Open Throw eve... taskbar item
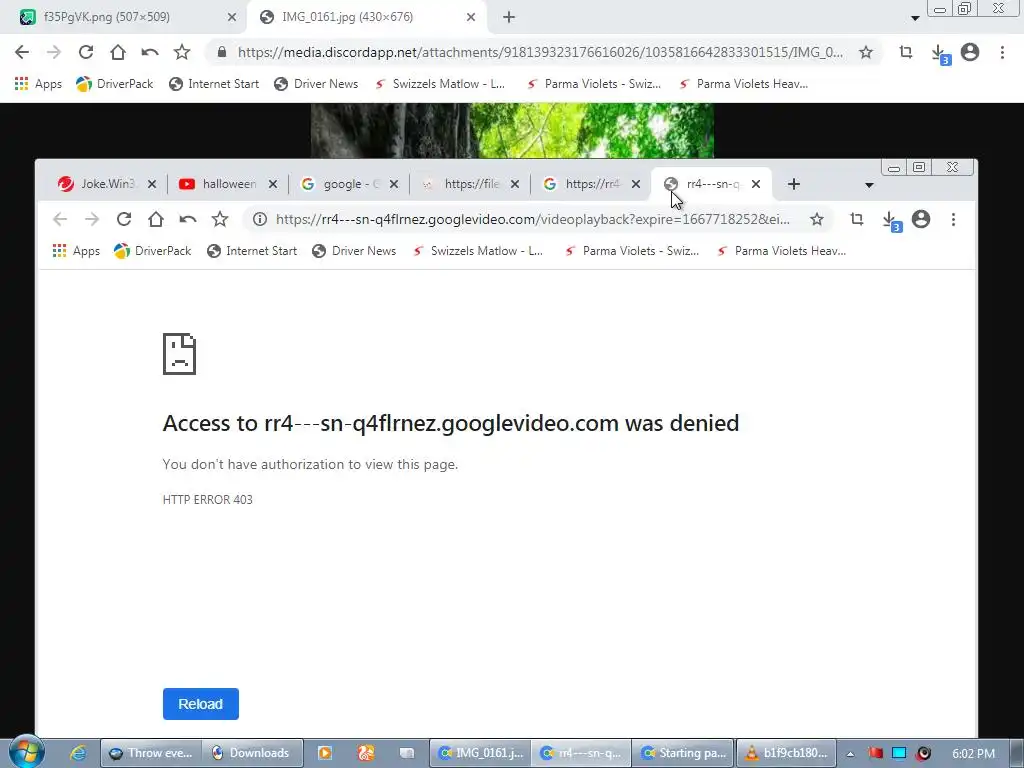The image size is (1024, 768). [151, 753]
